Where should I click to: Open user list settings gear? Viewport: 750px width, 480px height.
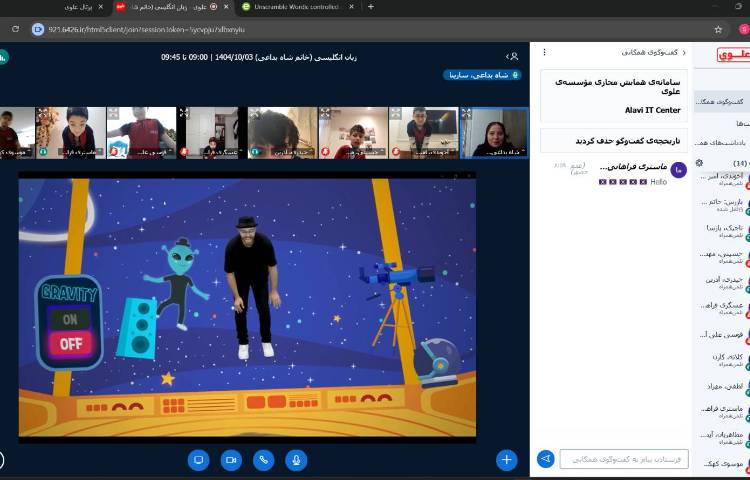[x=699, y=162]
